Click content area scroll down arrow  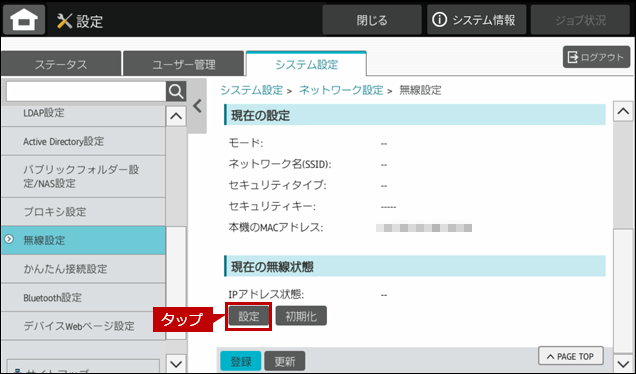[x=623, y=363]
